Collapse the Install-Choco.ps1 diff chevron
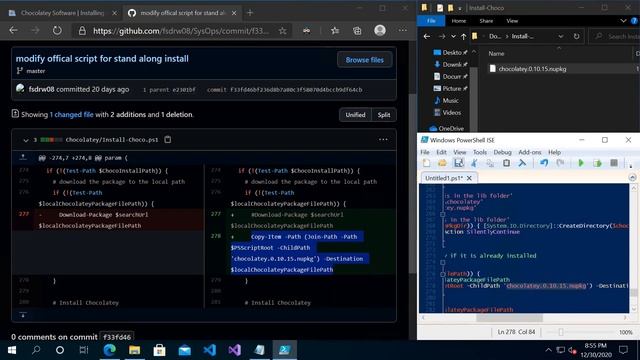Screen dimensions: 640x360 pos(25,140)
